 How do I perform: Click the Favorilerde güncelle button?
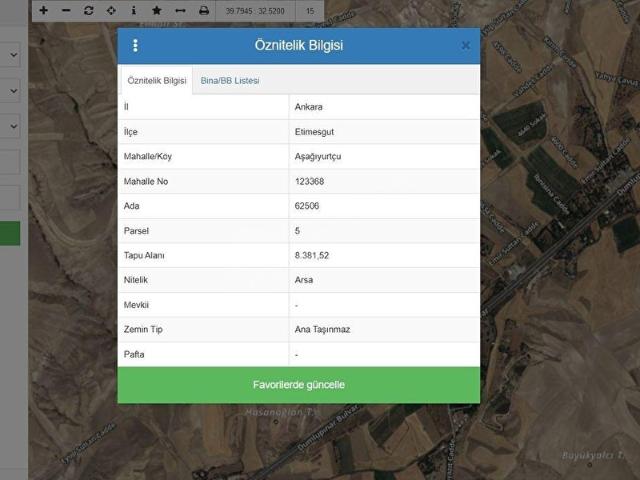pos(299,385)
